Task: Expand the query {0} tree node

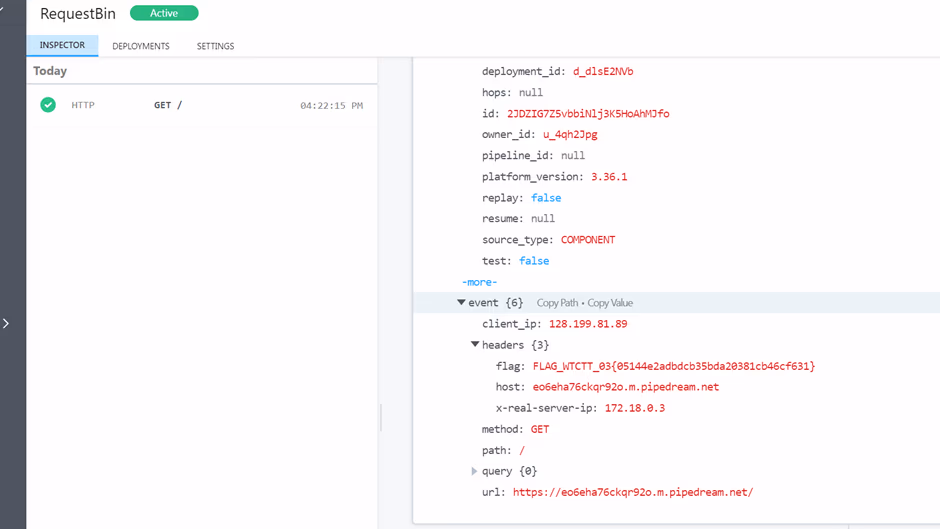Action: pos(474,471)
